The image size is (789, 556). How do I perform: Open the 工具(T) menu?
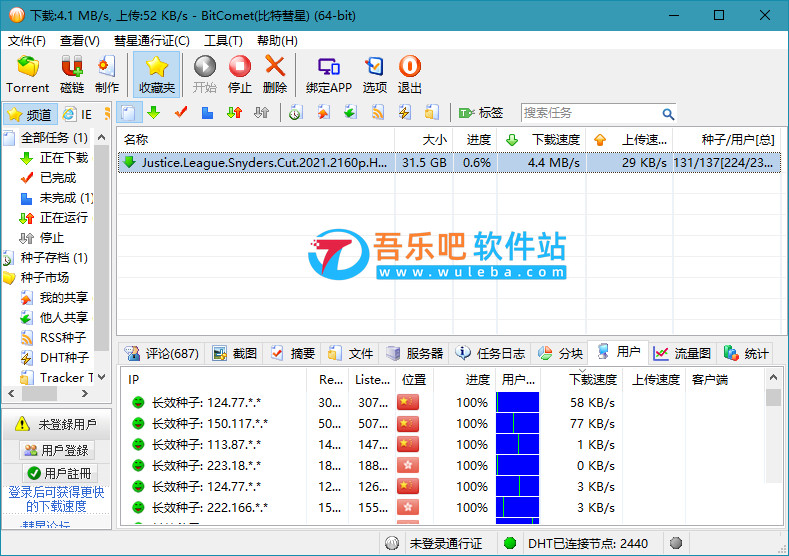tap(223, 41)
